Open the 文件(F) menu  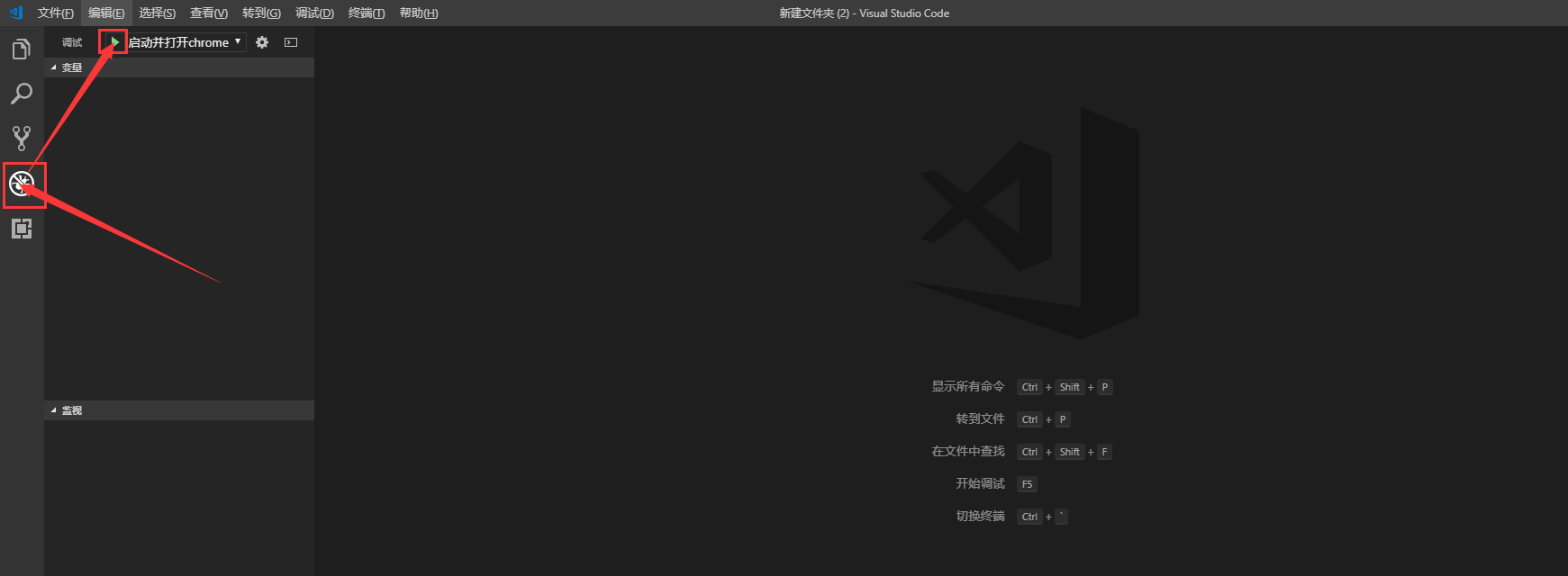pos(56,13)
